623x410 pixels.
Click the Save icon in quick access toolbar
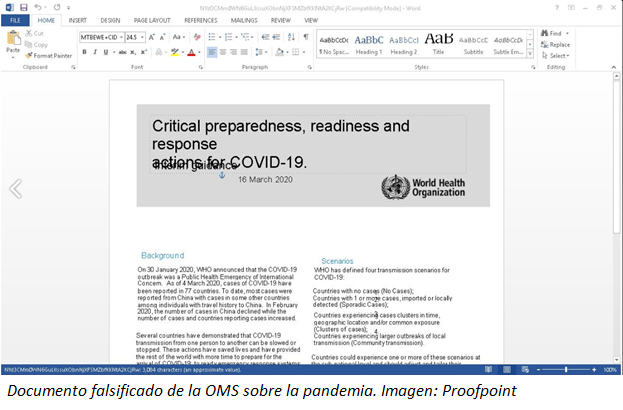pyautogui.click(x=22, y=6)
